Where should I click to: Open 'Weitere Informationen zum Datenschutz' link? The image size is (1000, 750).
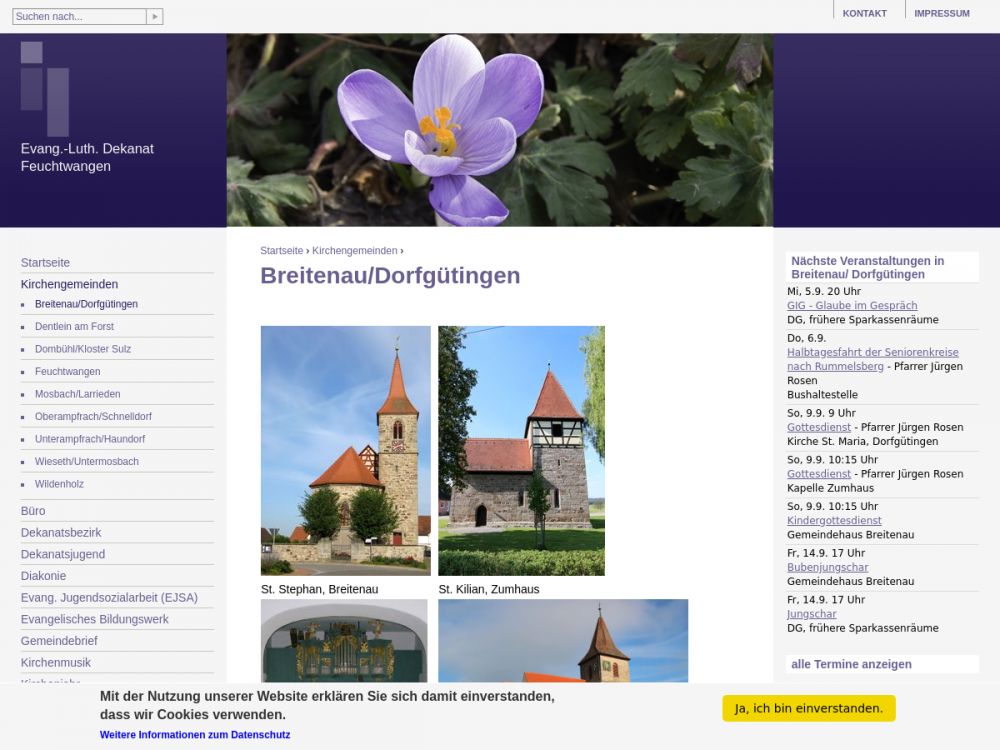tap(195, 735)
